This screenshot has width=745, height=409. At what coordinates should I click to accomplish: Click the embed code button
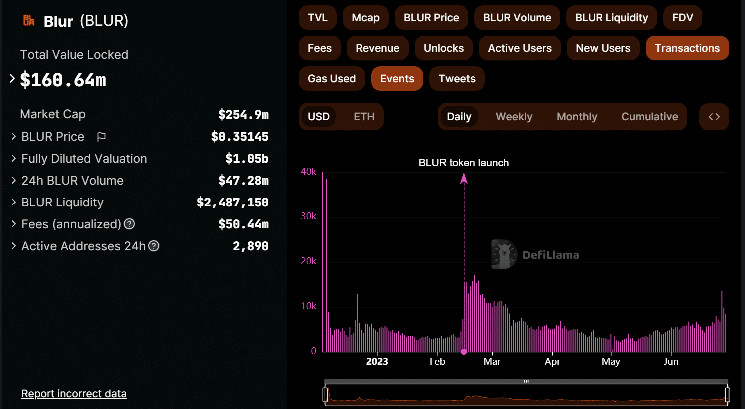714,116
